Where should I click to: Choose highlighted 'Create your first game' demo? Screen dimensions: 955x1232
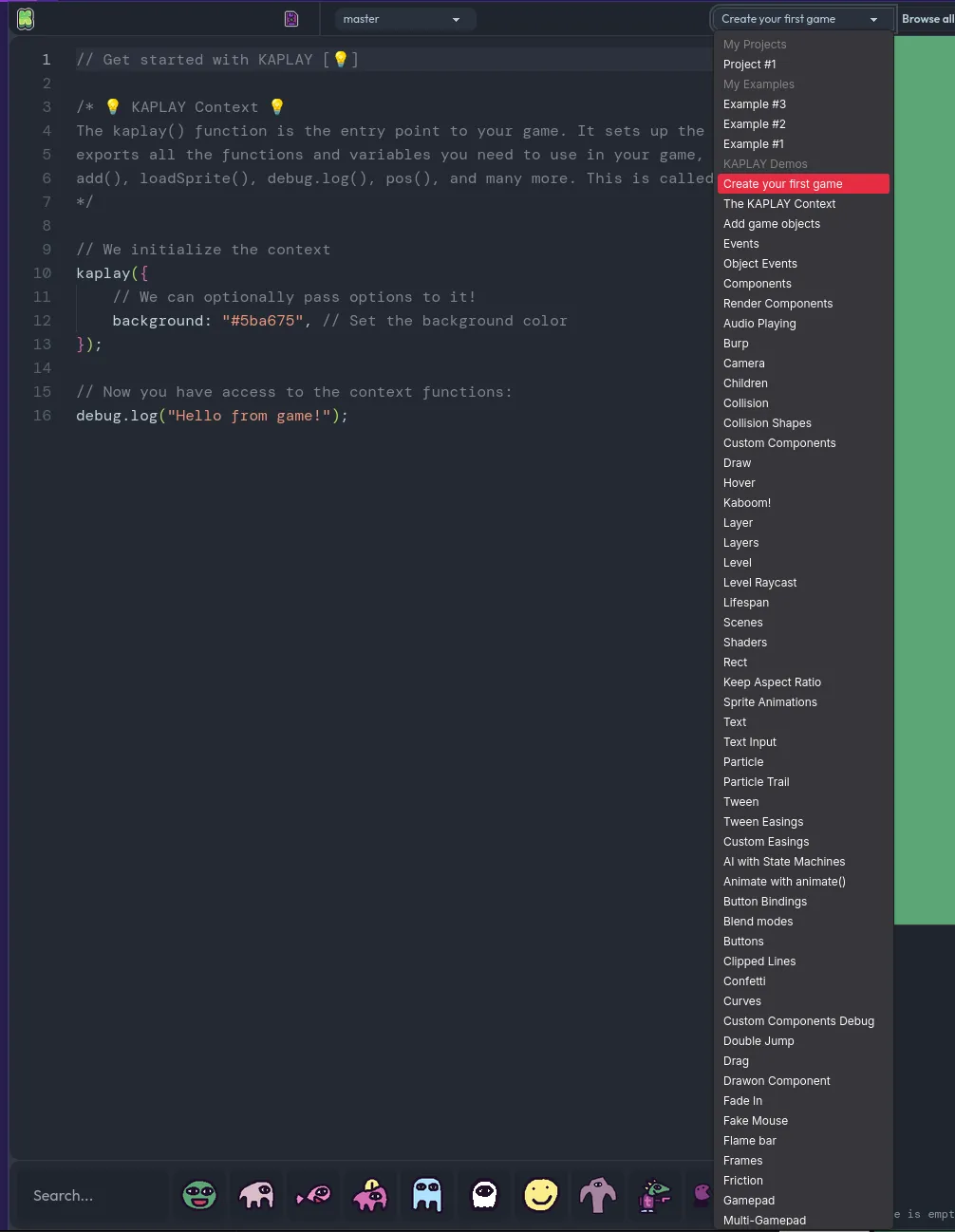tap(803, 184)
